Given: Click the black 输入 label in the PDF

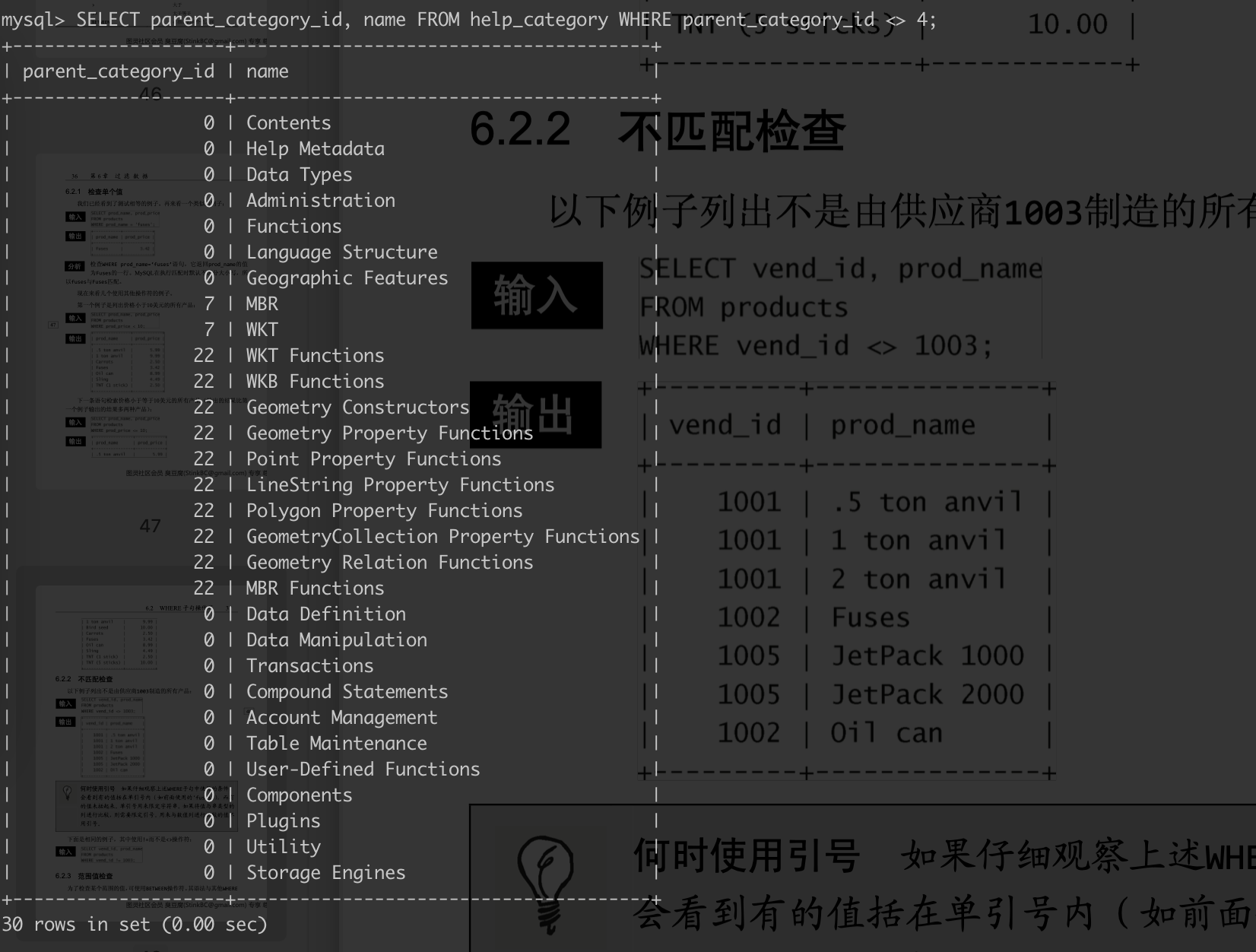Looking at the screenshot, I should pyautogui.click(x=537, y=296).
